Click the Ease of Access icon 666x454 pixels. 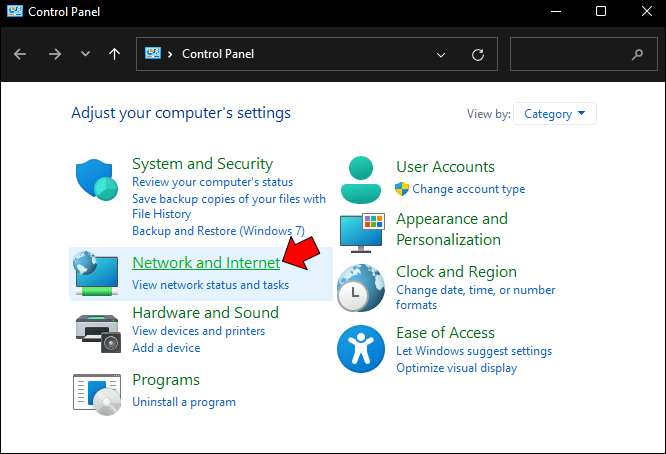point(361,347)
